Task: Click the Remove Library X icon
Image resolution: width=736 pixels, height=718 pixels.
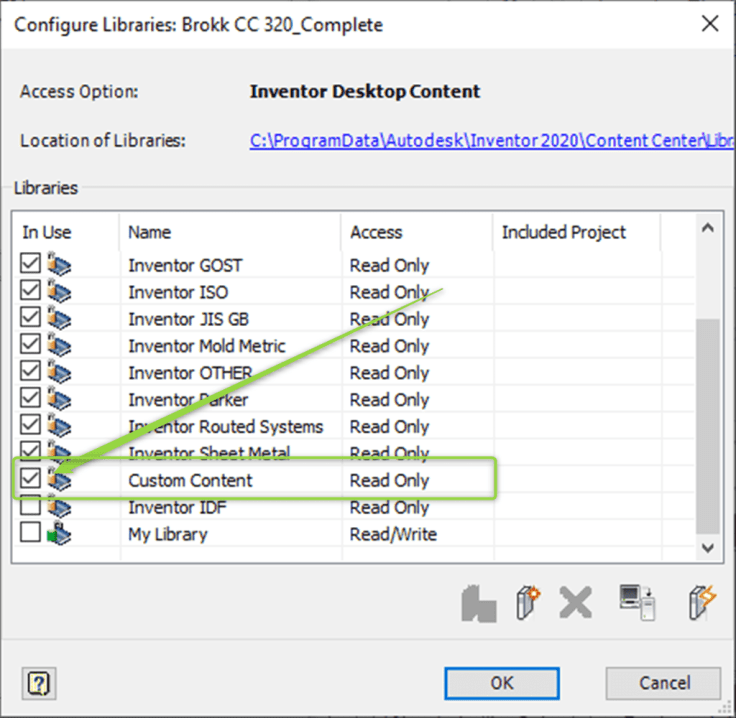Action: click(x=575, y=603)
